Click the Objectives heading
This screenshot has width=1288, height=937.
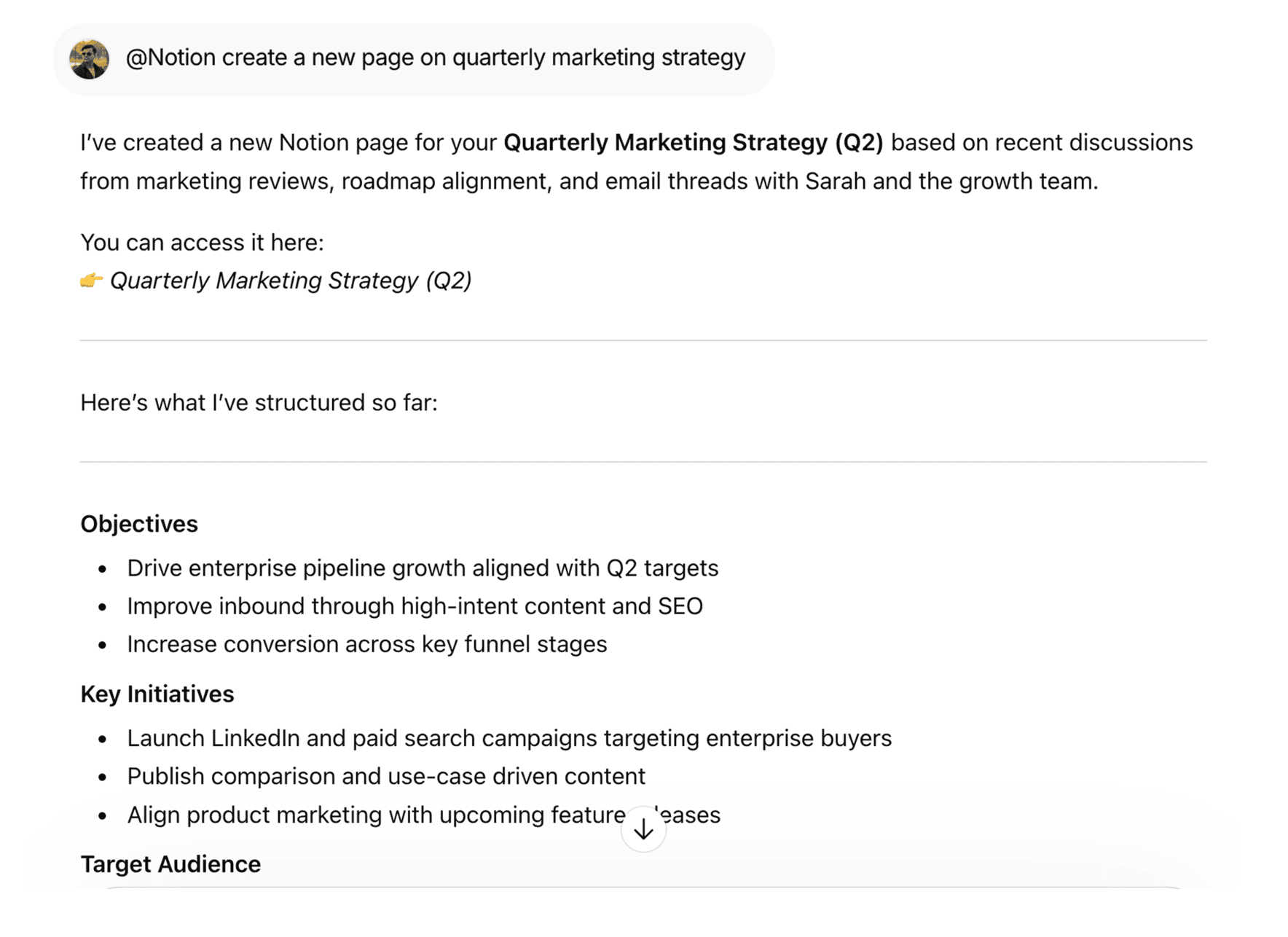[x=138, y=523]
